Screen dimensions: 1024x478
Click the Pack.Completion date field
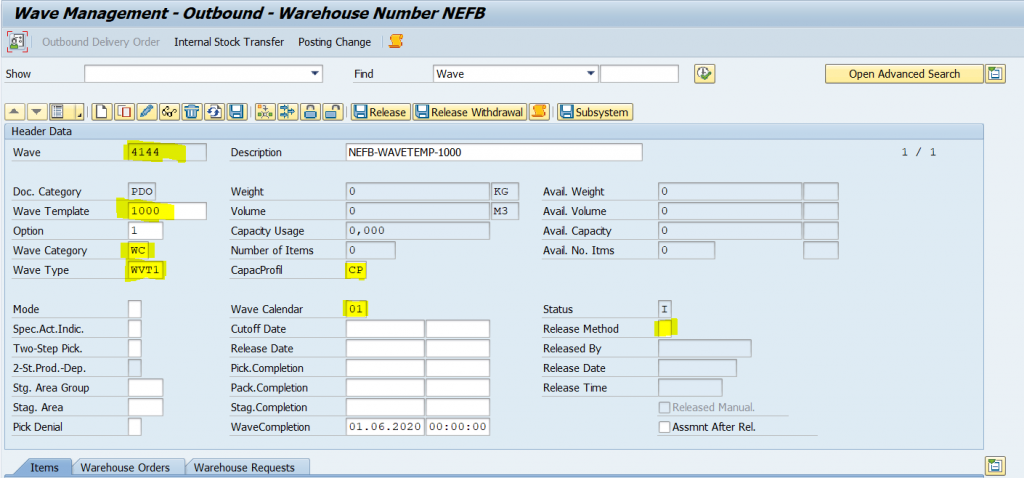point(385,387)
